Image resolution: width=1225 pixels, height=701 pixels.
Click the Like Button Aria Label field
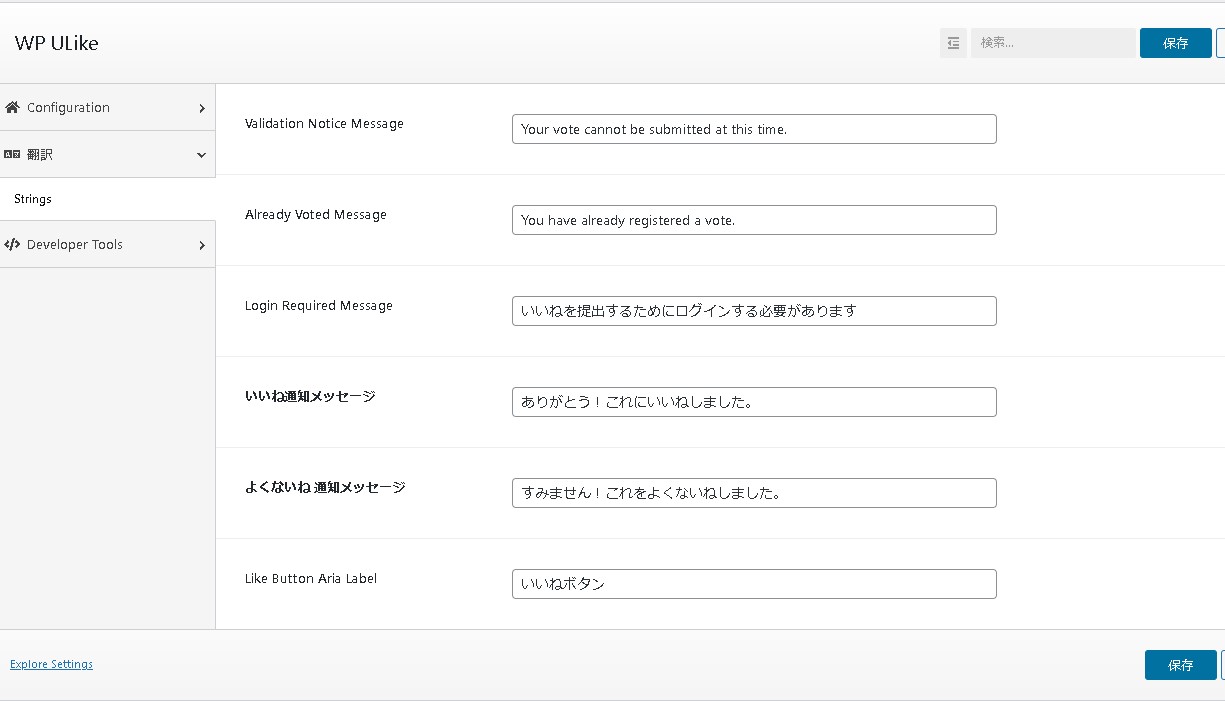tap(754, 584)
